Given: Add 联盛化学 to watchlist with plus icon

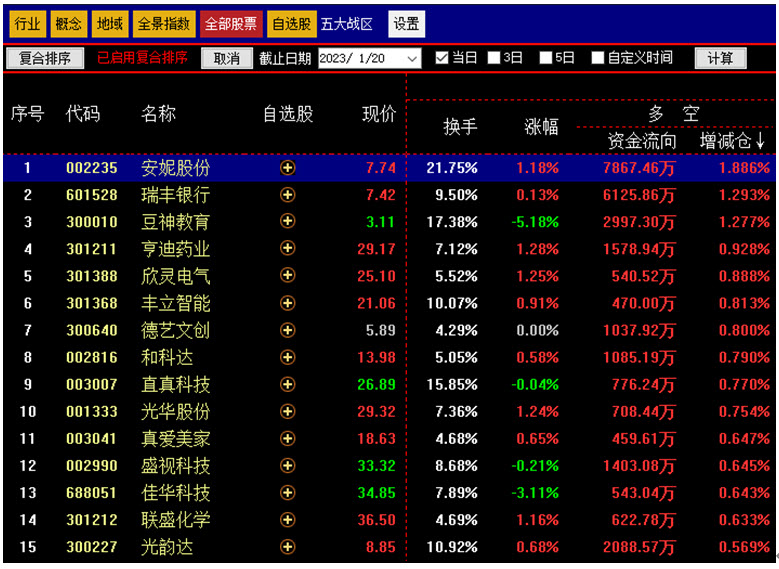Looking at the screenshot, I should (x=287, y=520).
